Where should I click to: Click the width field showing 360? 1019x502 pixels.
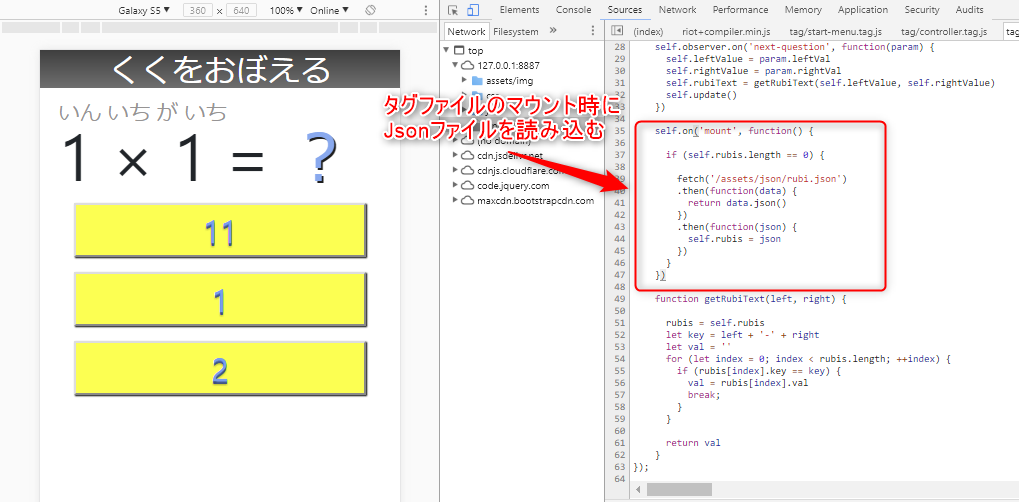point(198,10)
